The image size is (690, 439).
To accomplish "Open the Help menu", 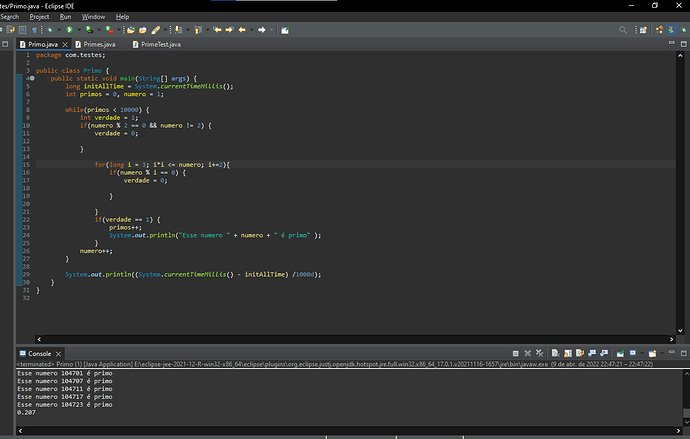I will pos(122,17).
